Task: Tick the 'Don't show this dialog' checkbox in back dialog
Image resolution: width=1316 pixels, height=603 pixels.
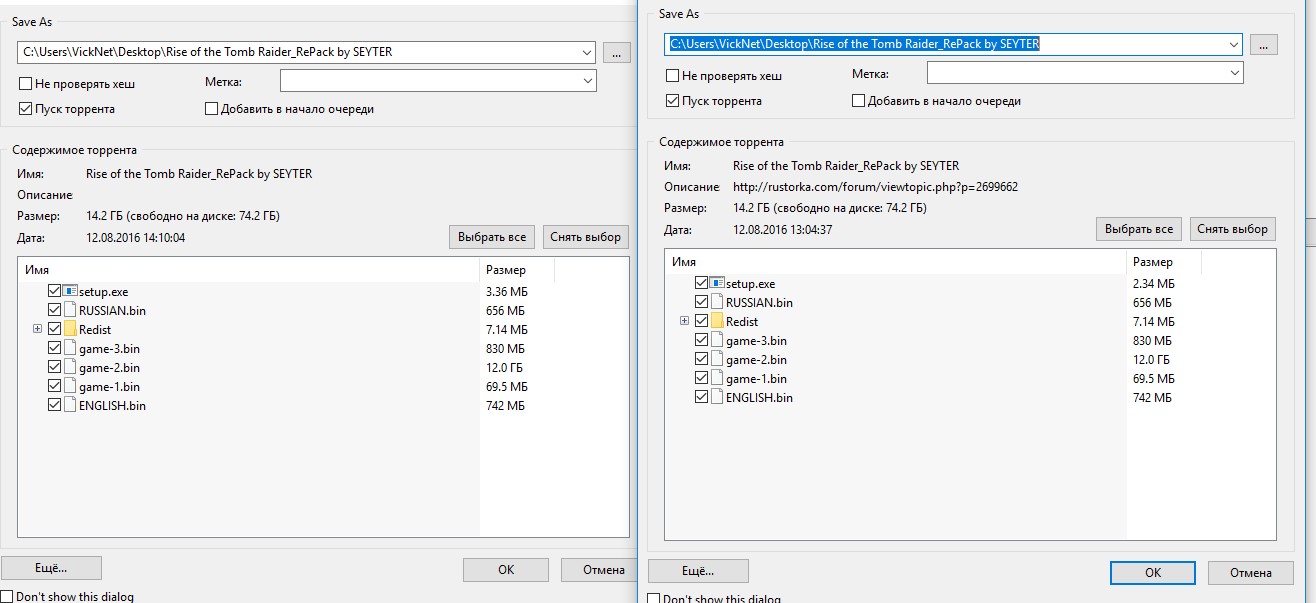Action: (x=8, y=597)
